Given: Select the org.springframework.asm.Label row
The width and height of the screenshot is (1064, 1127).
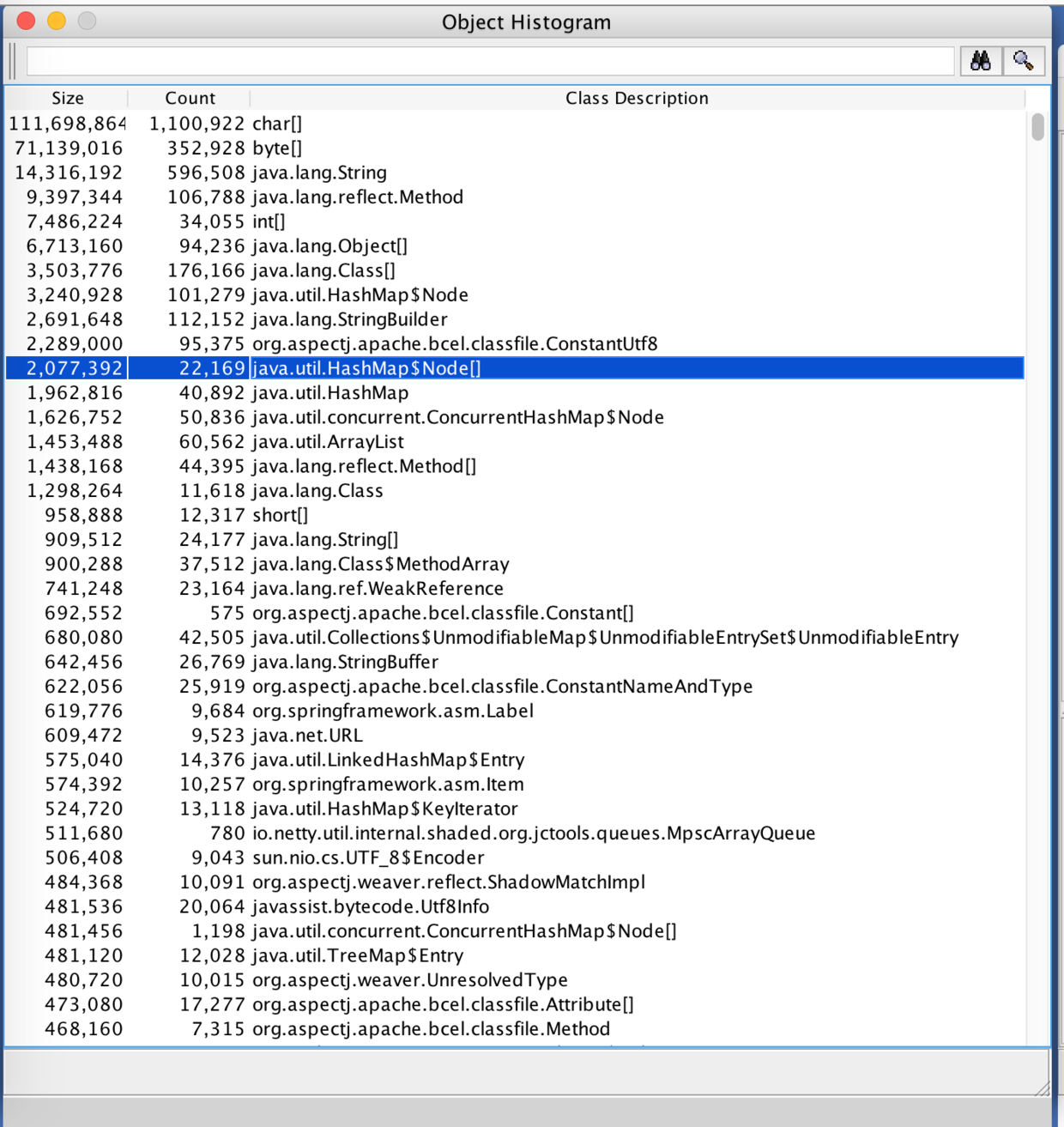Looking at the screenshot, I should (x=515, y=711).
